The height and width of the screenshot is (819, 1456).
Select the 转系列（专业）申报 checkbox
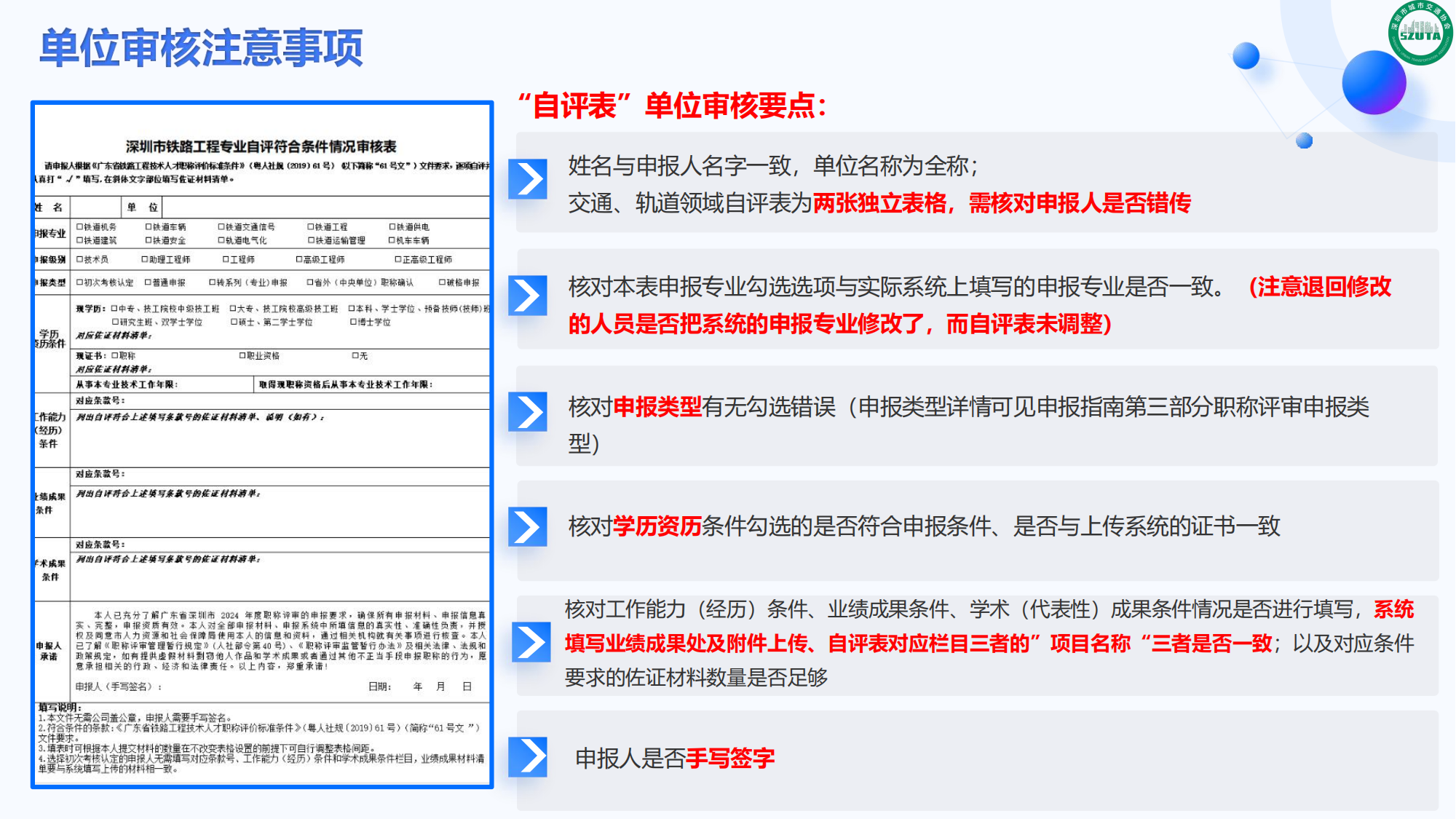tap(213, 282)
